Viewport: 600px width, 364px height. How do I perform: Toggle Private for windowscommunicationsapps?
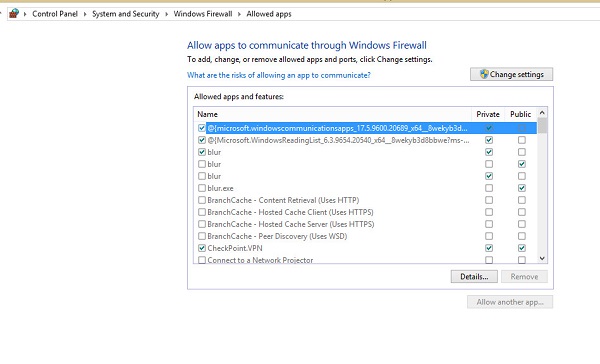[x=489, y=128]
